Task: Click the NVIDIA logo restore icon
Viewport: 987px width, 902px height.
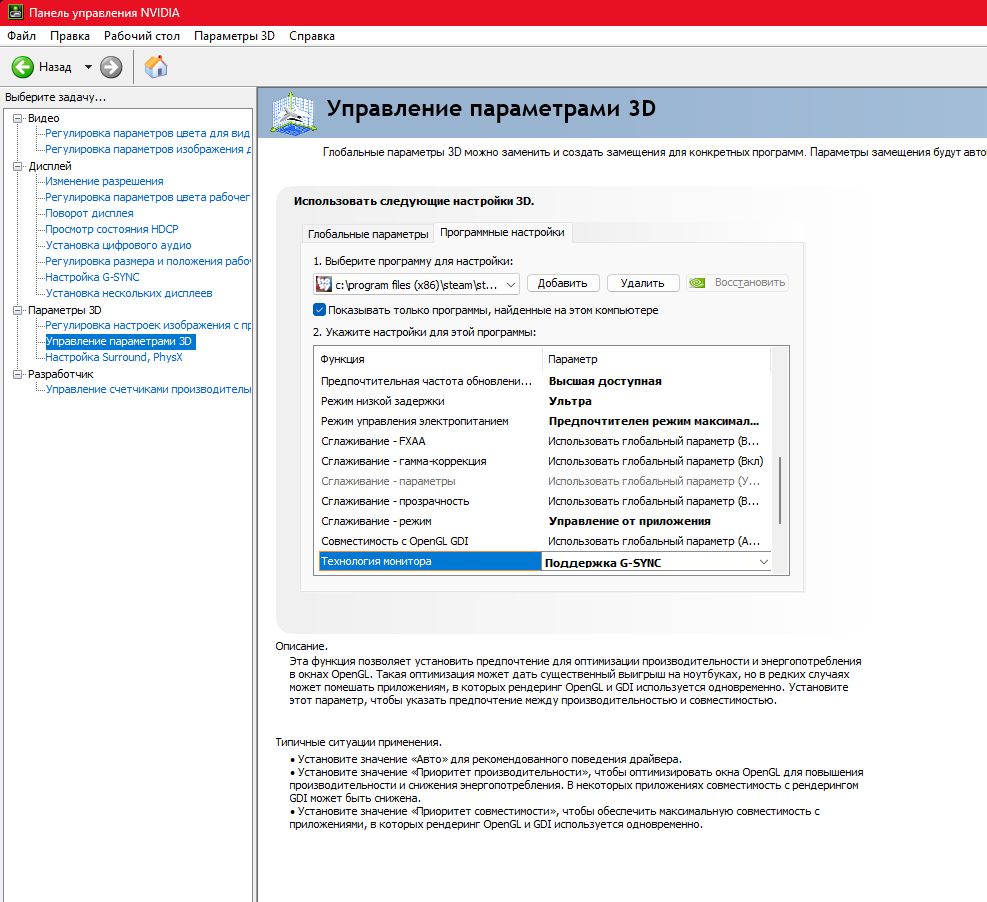Action: (x=700, y=283)
